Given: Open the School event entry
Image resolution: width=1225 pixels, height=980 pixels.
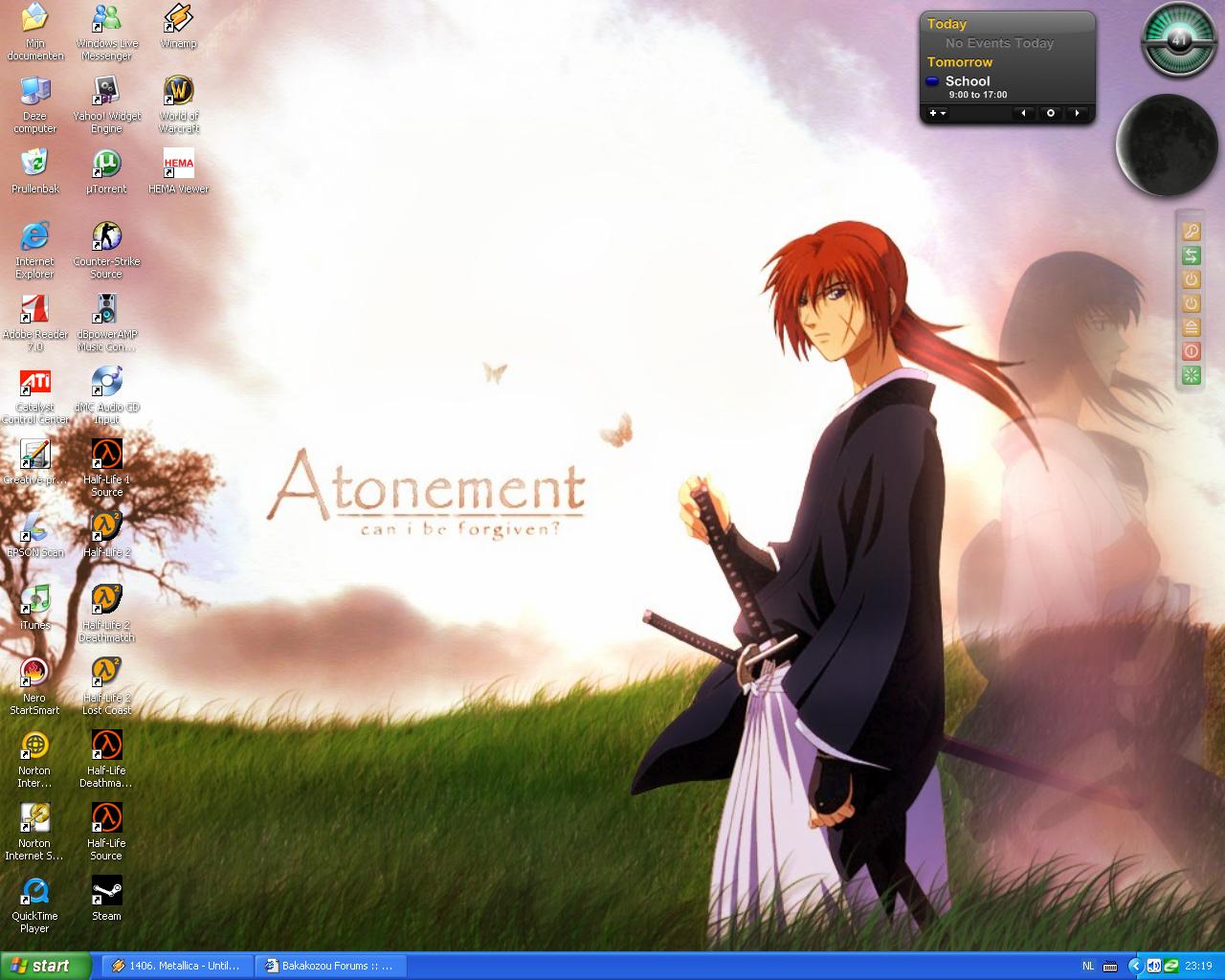Looking at the screenshot, I should tap(967, 87).
